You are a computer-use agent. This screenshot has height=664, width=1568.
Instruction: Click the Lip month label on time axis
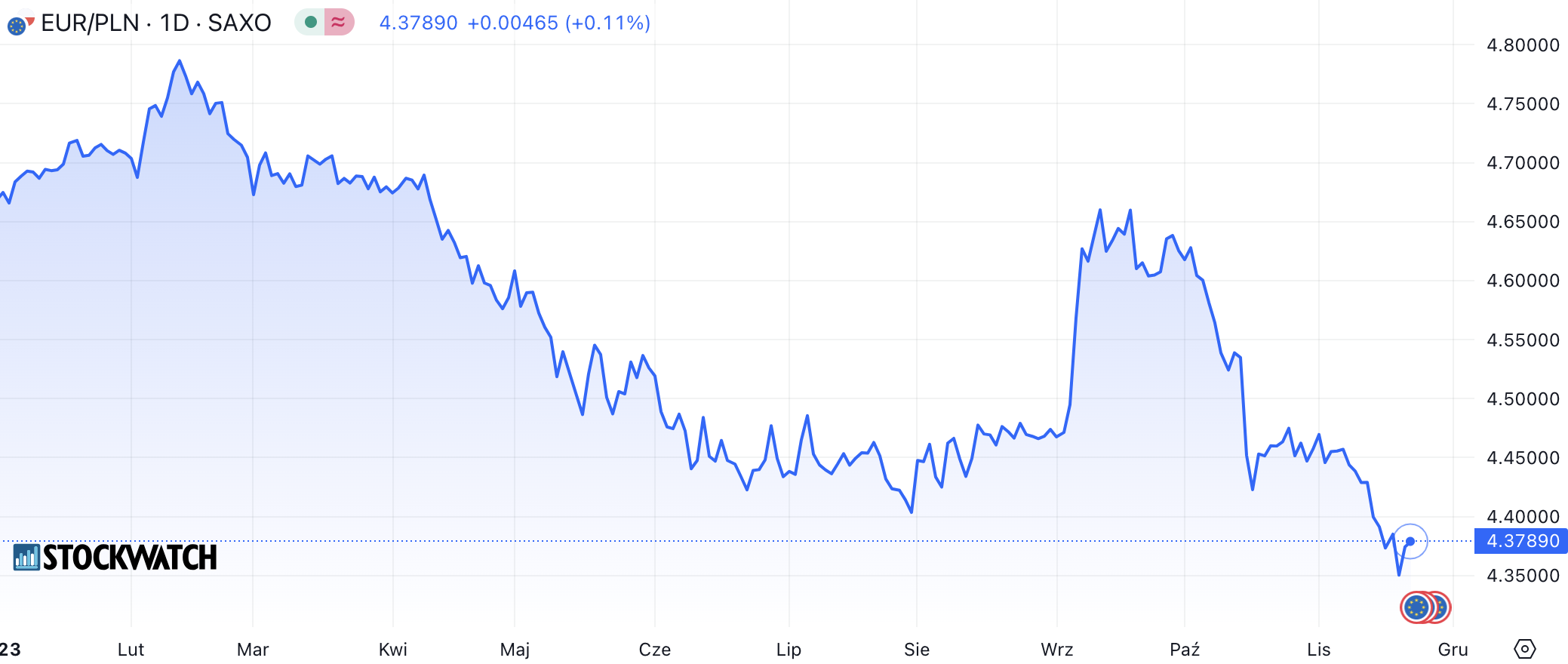(789, 650)
